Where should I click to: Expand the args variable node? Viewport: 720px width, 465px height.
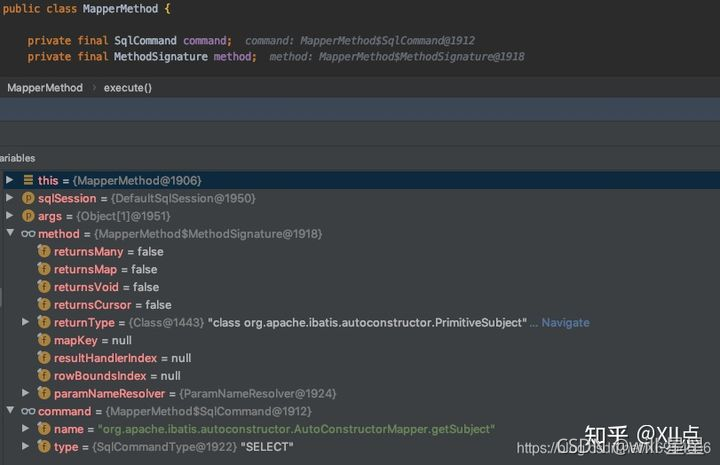pyautogui.click(x=9, y=215)
